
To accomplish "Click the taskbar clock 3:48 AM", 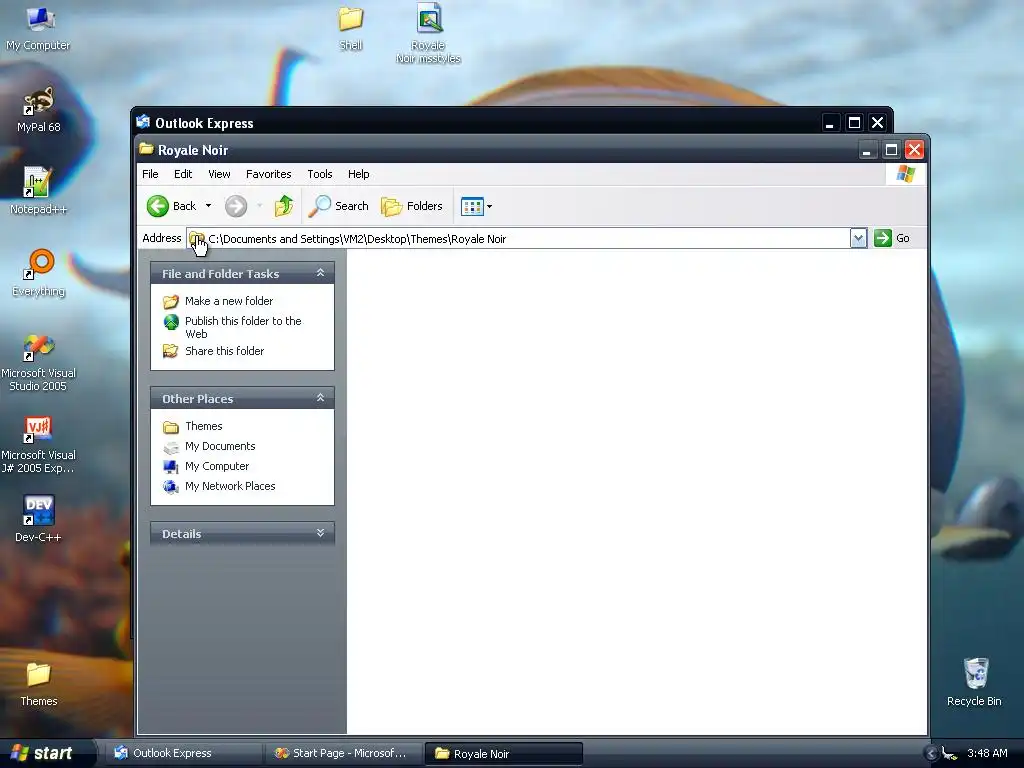I will click(987, 754).
